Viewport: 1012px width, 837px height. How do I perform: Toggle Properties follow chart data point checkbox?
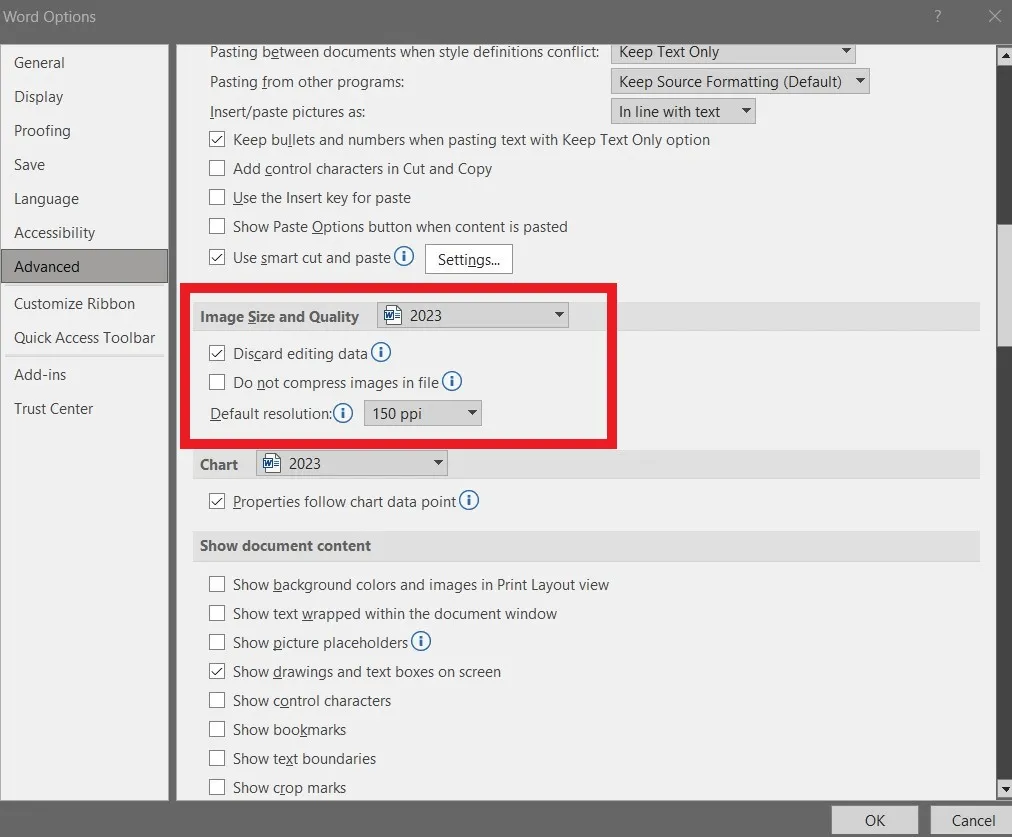pyautogui.click(x=217, y=501)
